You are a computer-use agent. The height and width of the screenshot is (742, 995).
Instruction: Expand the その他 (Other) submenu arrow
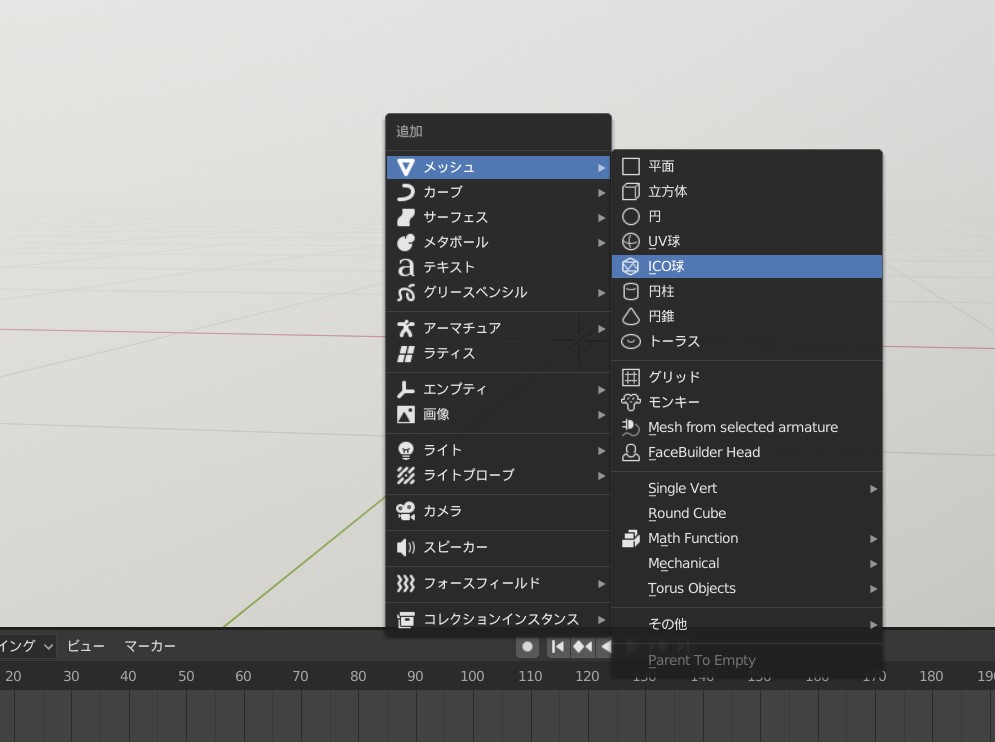[x=873, y=625]
